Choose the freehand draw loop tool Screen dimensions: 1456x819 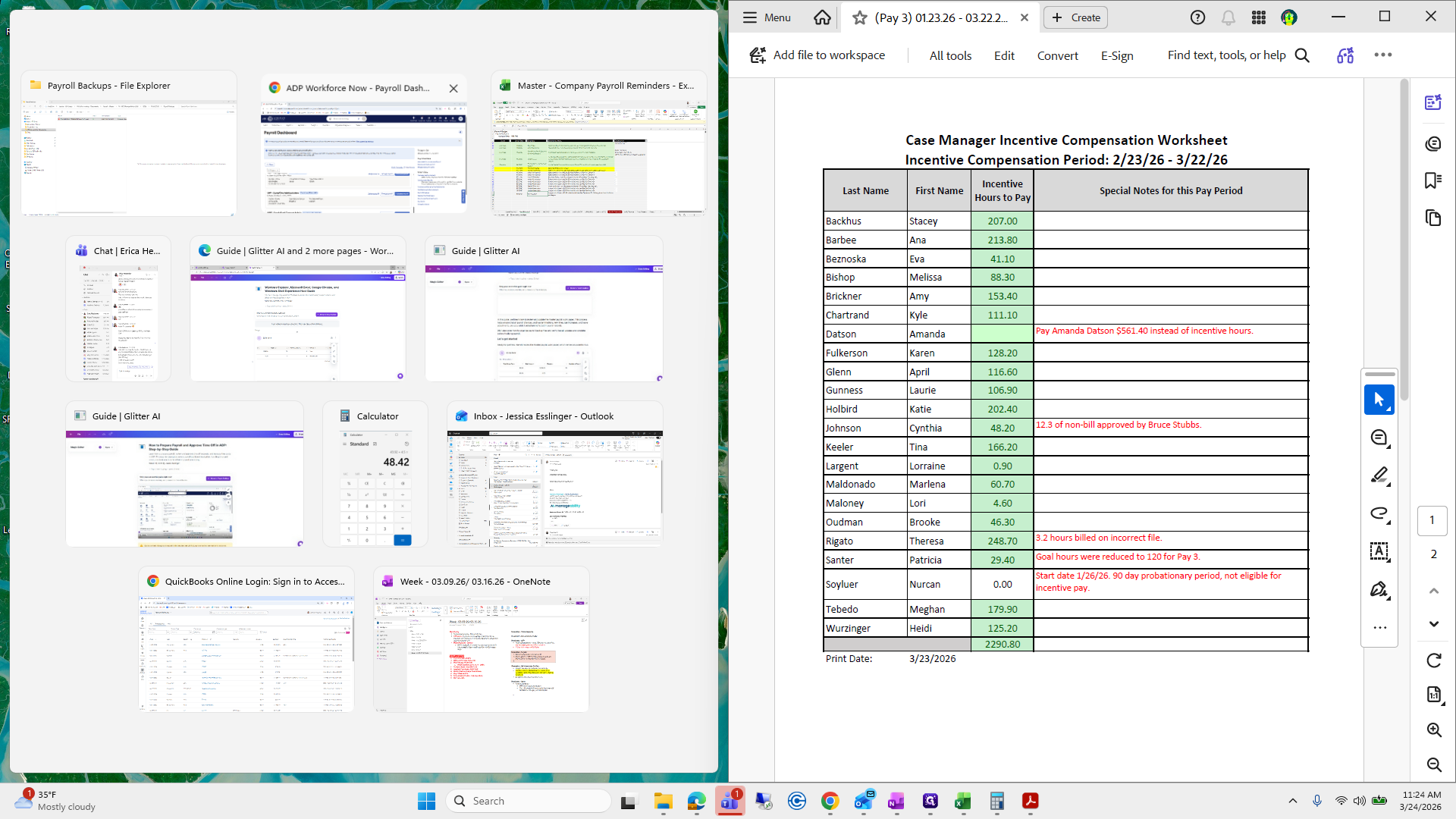(x=1379, y=513)
